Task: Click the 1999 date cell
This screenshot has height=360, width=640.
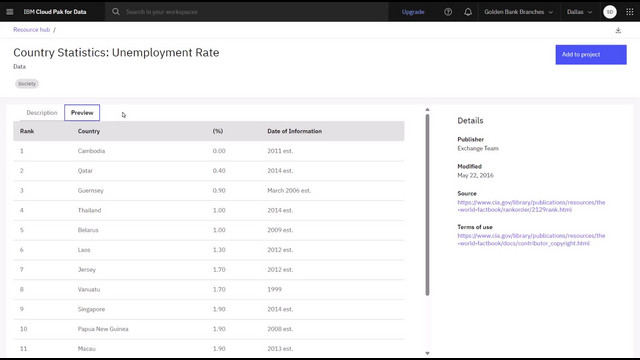Action: [275, 289]
